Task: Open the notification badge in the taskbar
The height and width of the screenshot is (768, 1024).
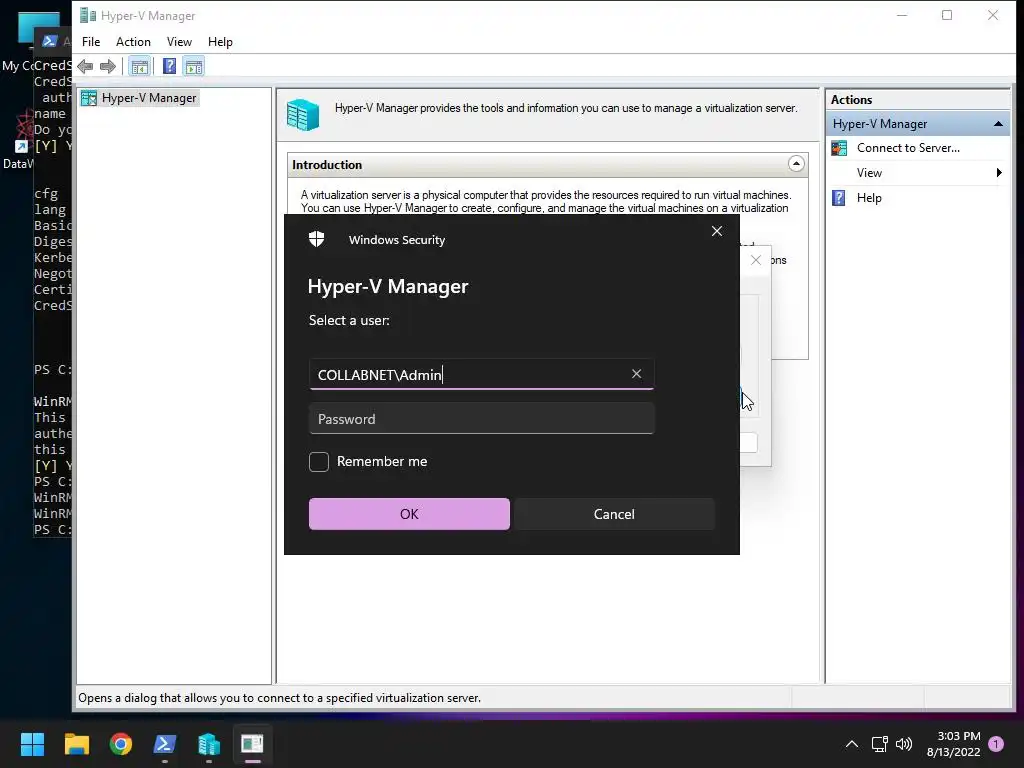Action: tap(996, 744)
